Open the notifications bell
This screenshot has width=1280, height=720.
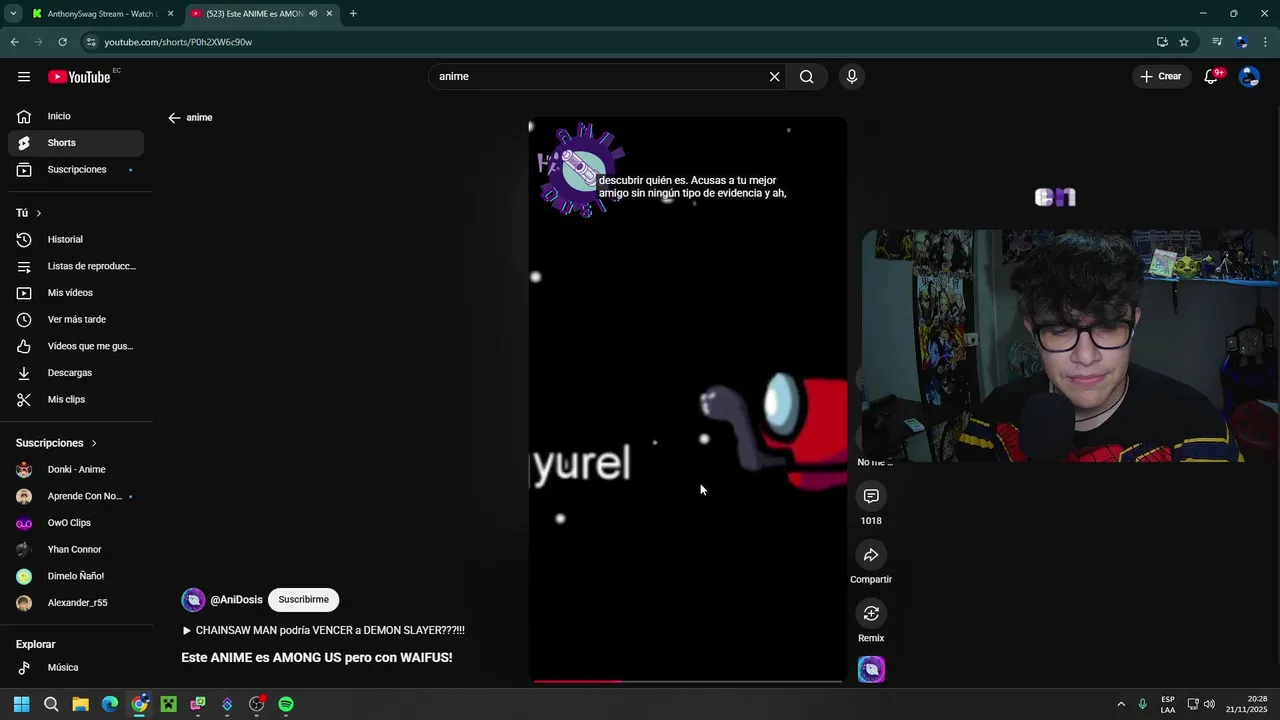click(x=1211, y=77)
